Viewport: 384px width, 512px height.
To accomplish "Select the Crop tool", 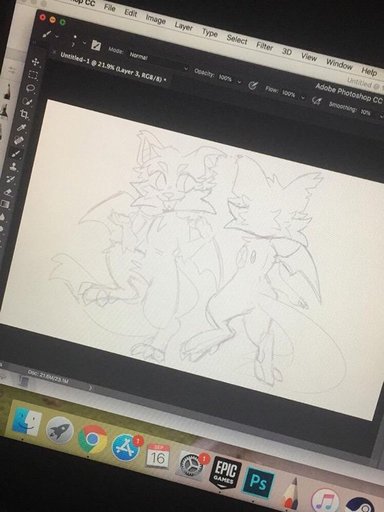I will click(x=24, y=114).
